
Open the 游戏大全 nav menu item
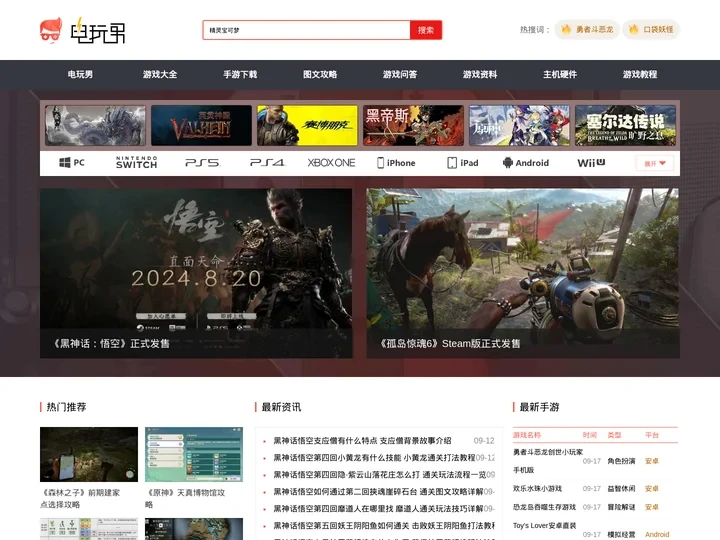[x=160, y=74]
